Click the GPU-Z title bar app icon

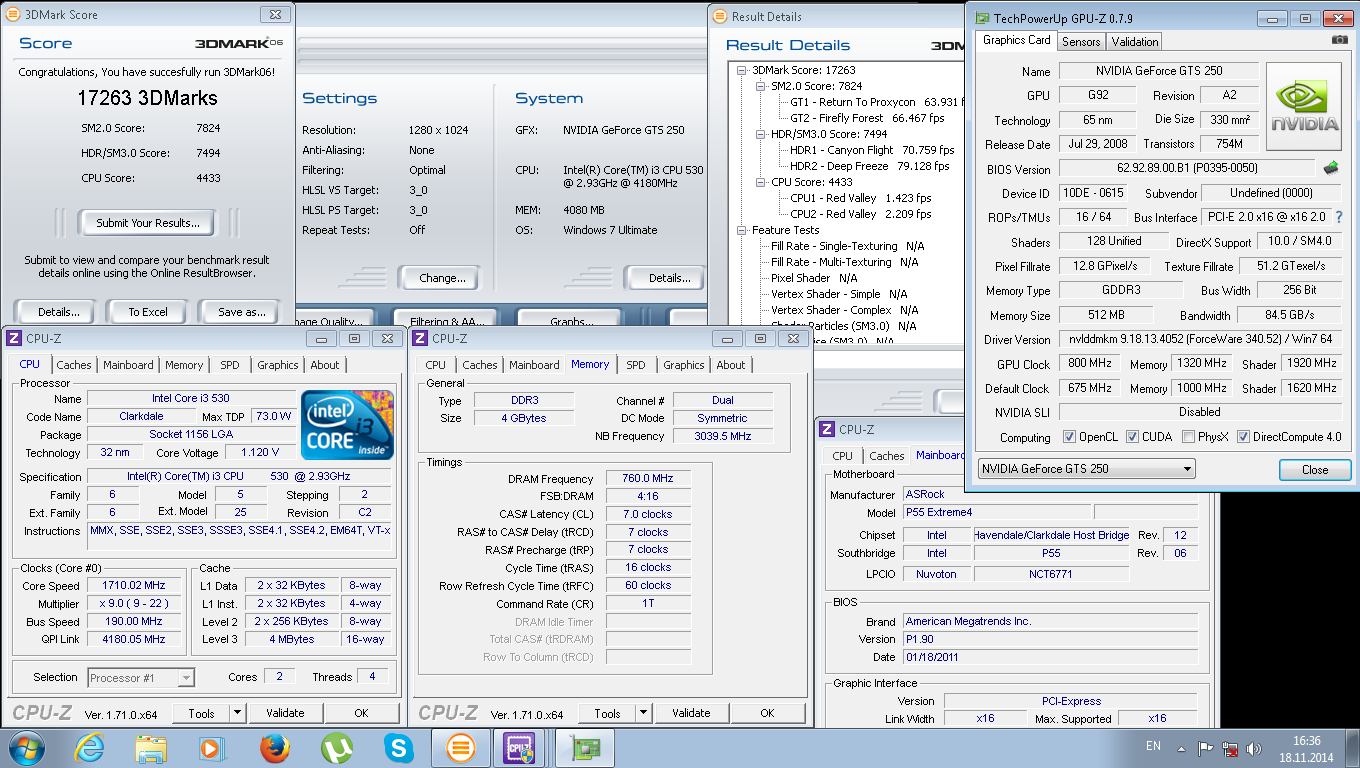[983, 18]
